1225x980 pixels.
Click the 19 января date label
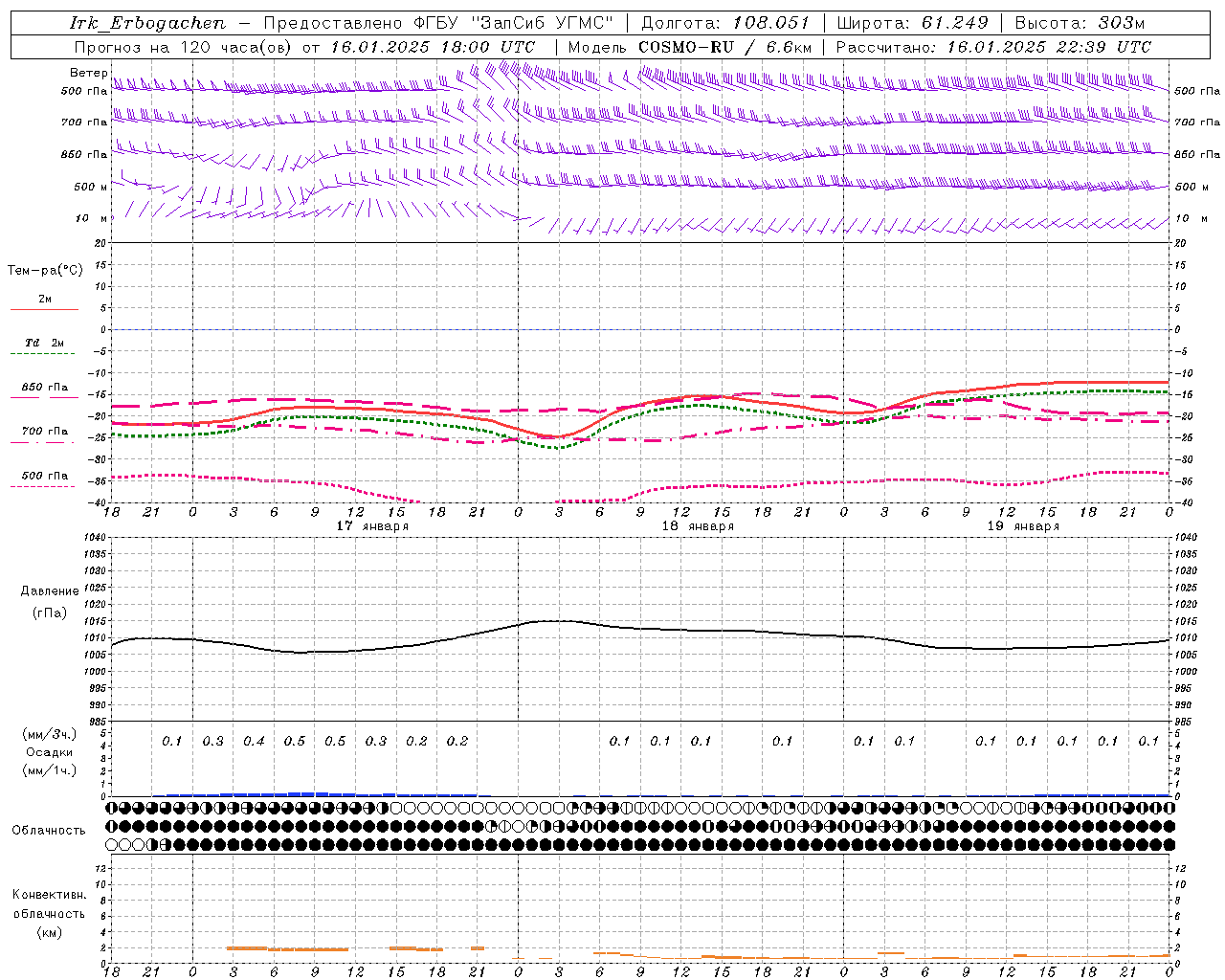[1023, 525]
